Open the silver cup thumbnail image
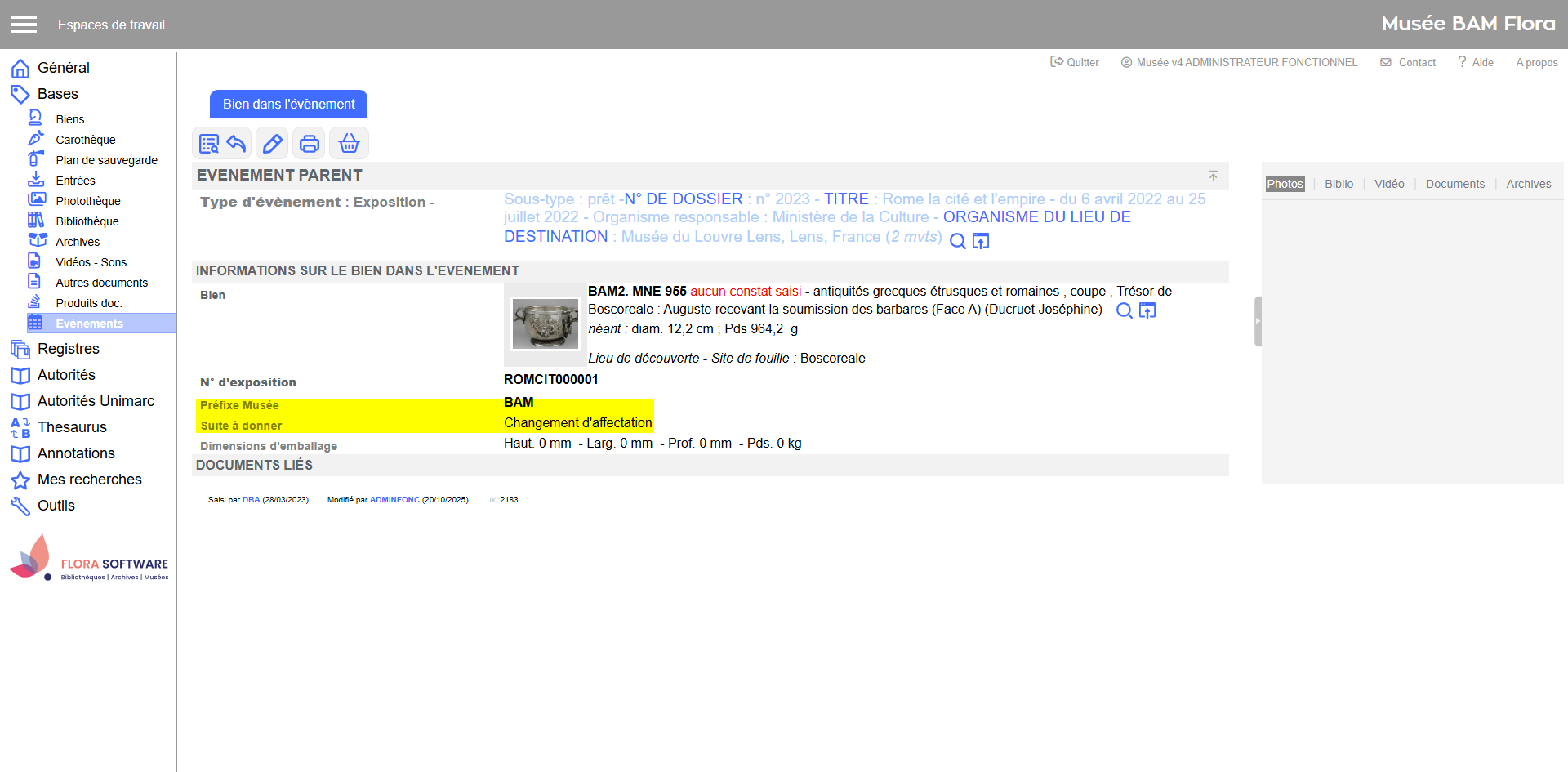The height and width of the screenshot is (772, 1568). (x=545, y=324)
